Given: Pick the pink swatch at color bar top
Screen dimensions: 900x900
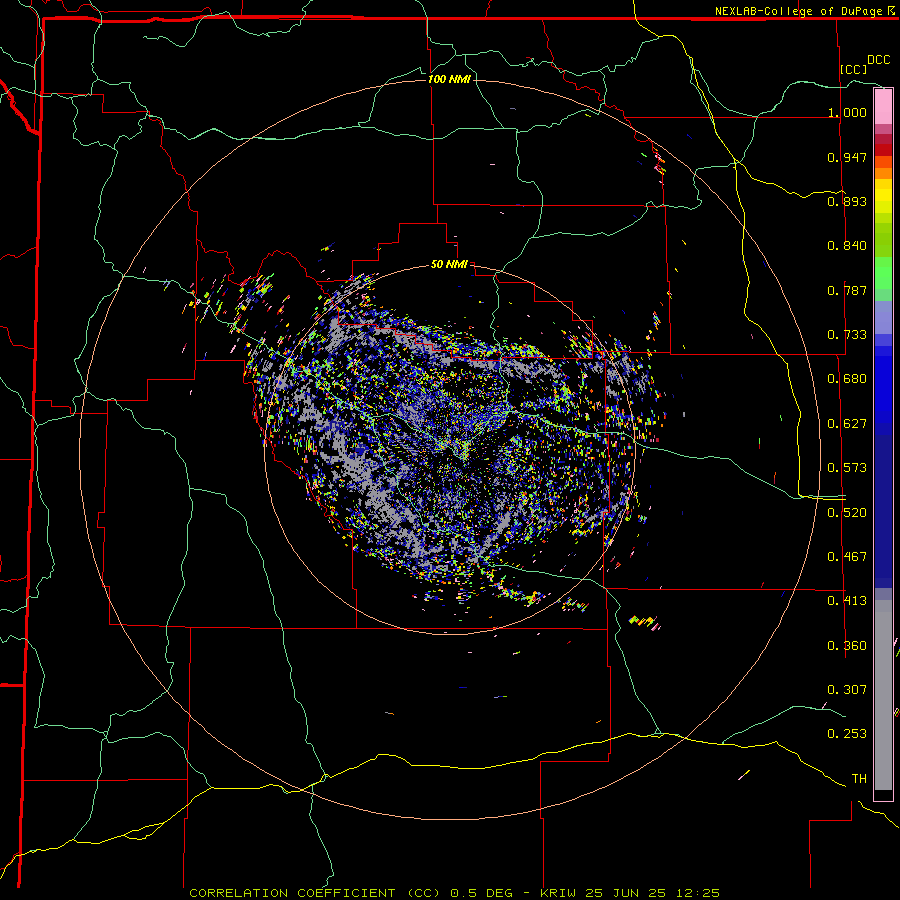Looking at the screenshot, I should coord(883,106).
